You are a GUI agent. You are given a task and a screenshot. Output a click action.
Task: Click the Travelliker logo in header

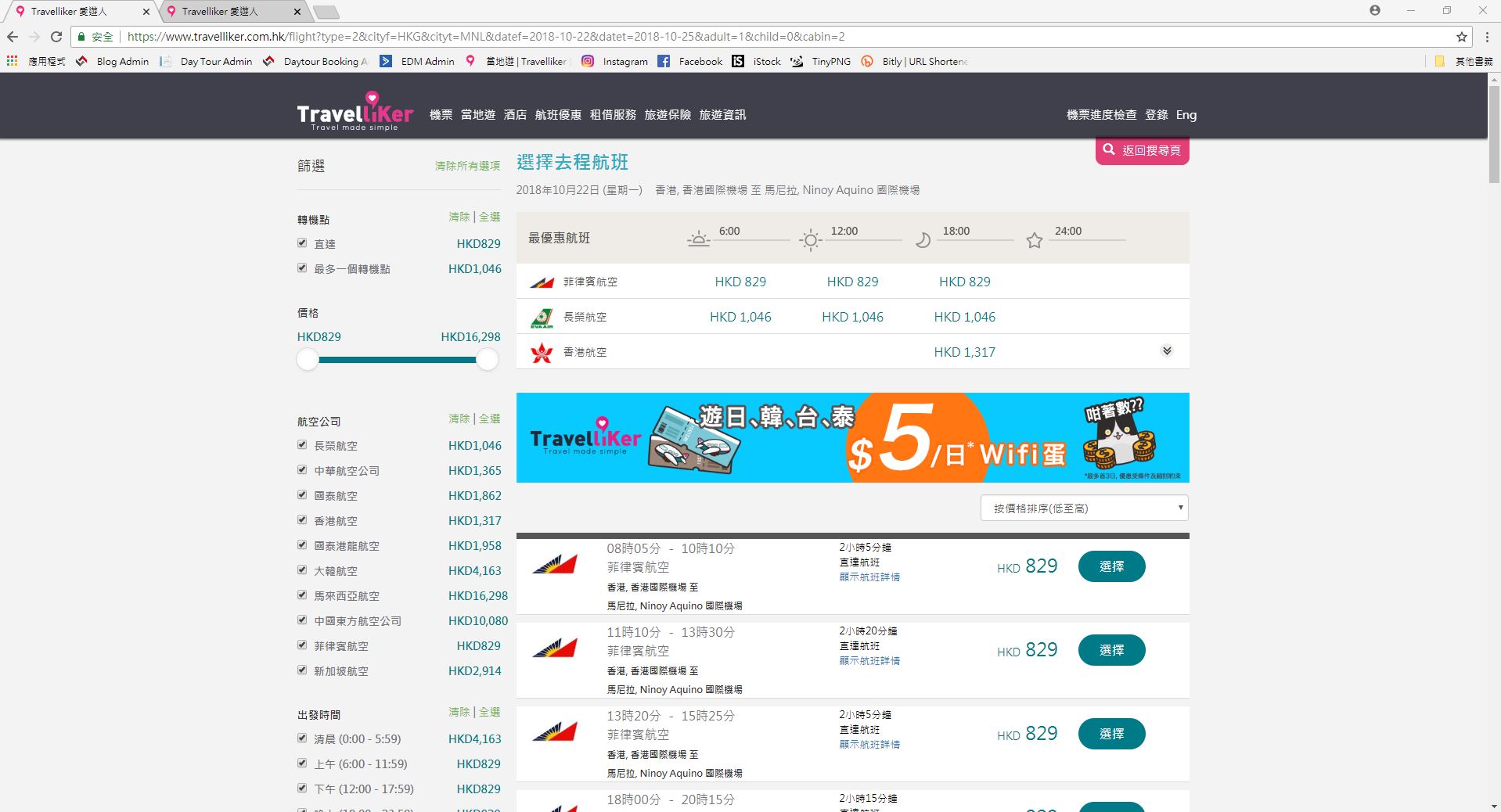pos(355,111)
